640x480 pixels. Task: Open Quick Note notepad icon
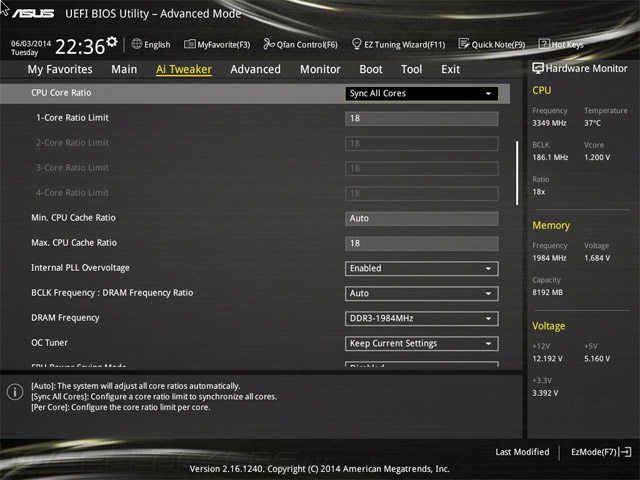point(463,44)
